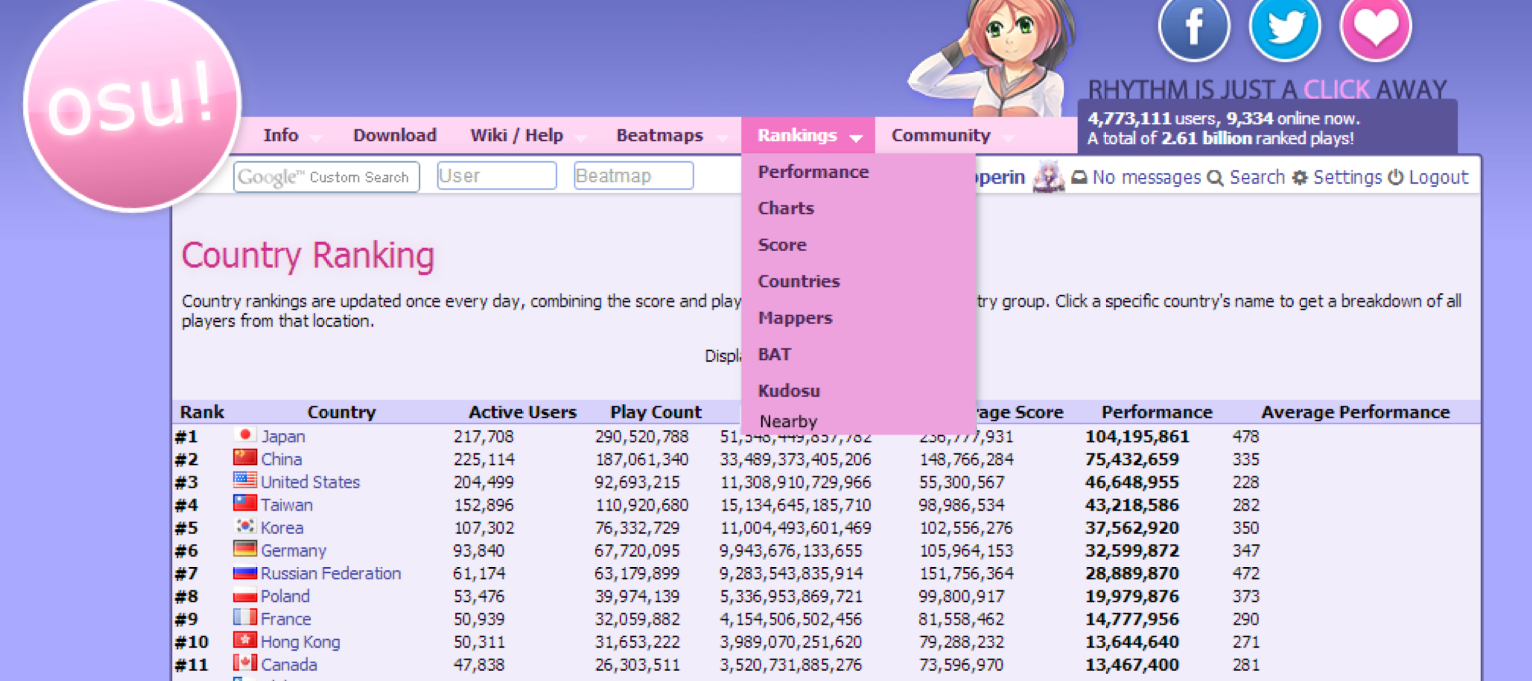1532x681 pixels.
Task: Select Score from Rankings menu
Action: (782, 245)
